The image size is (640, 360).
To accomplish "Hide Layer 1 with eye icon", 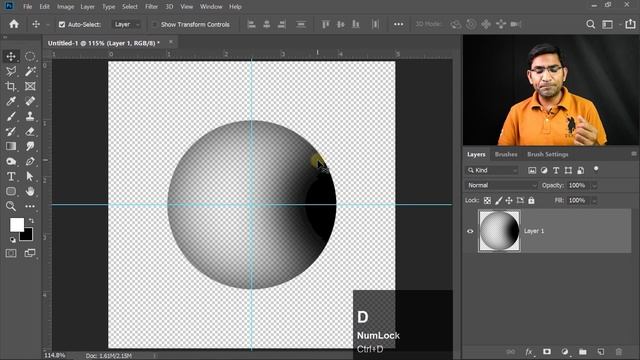I will [x=470, y=231].
